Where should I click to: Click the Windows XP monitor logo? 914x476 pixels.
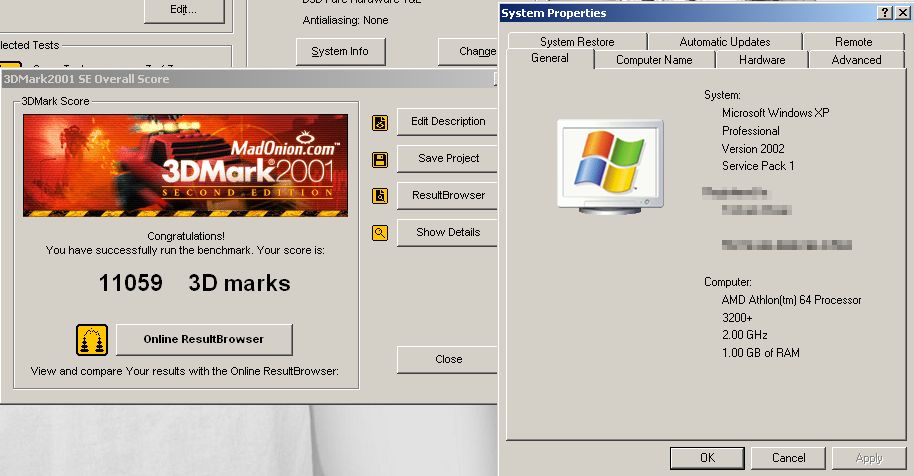point(610,167)
